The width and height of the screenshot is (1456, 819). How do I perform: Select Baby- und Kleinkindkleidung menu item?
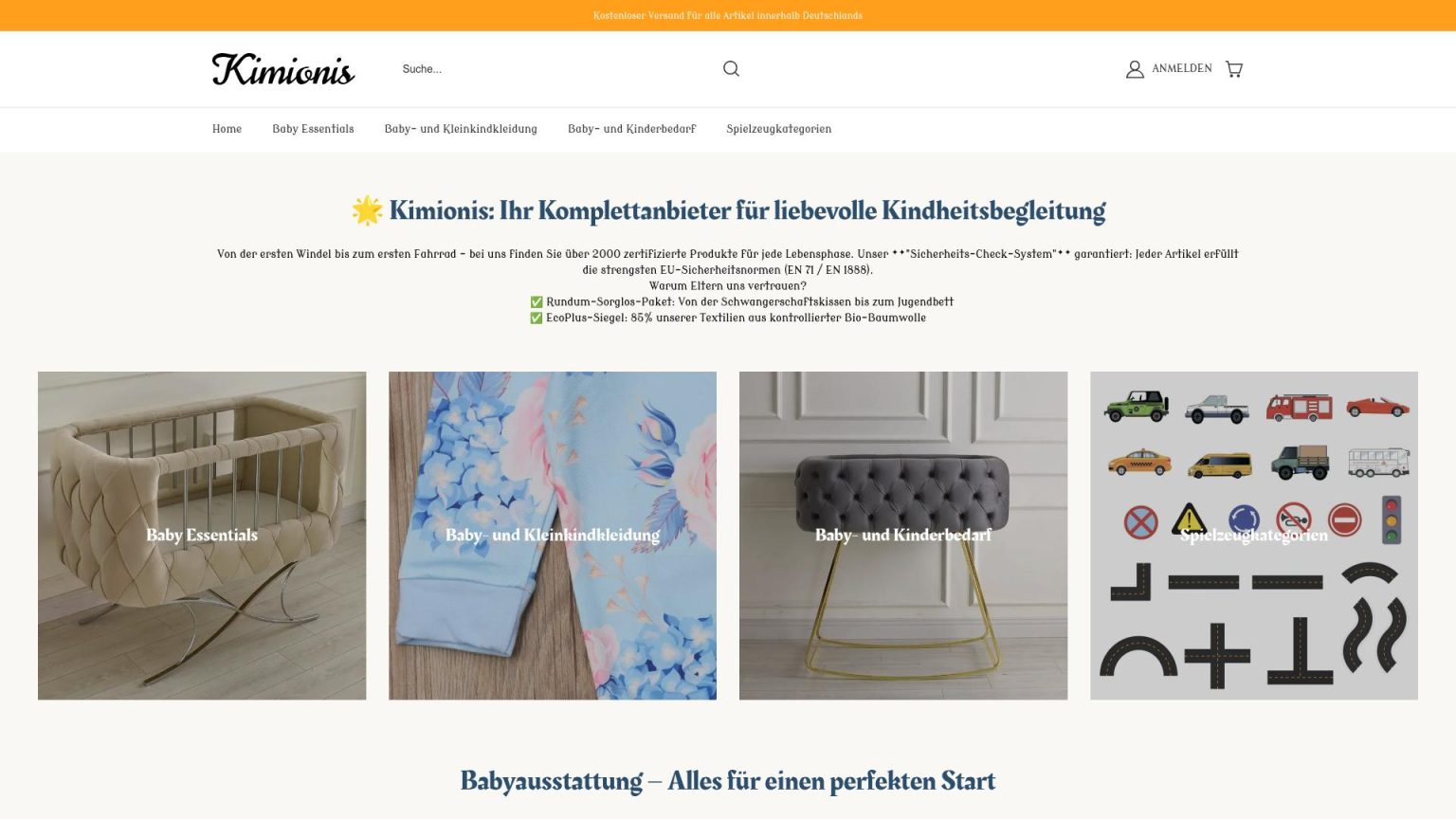461,129
